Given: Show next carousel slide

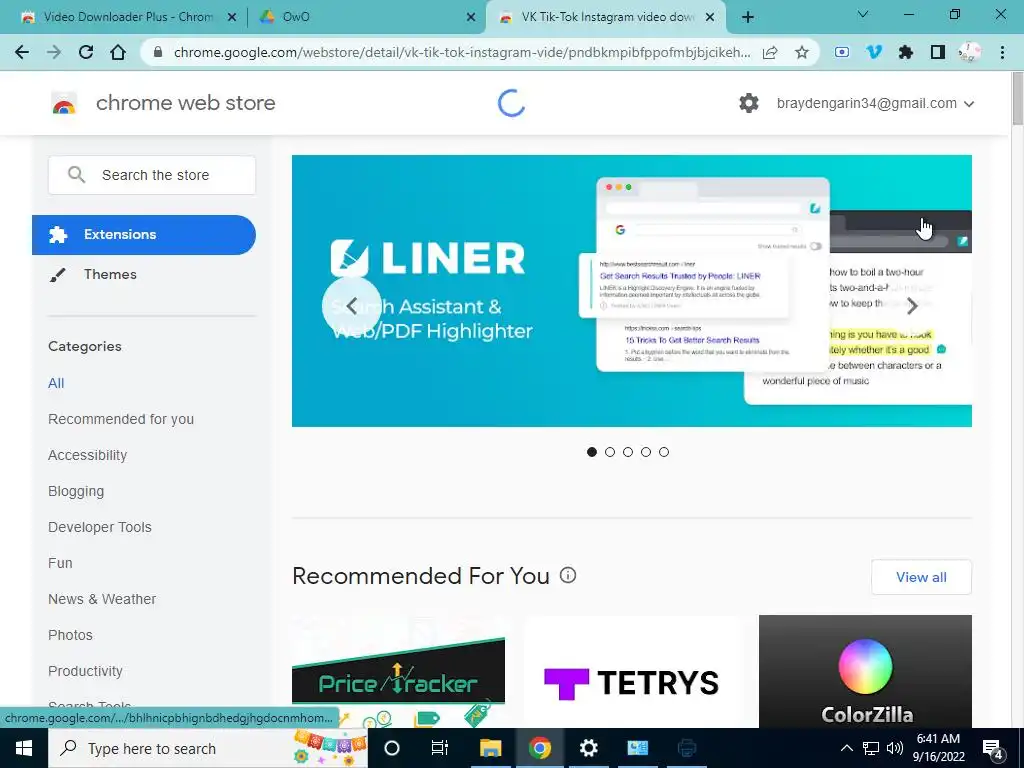Looking at the screenshot, I should (912, 306).
